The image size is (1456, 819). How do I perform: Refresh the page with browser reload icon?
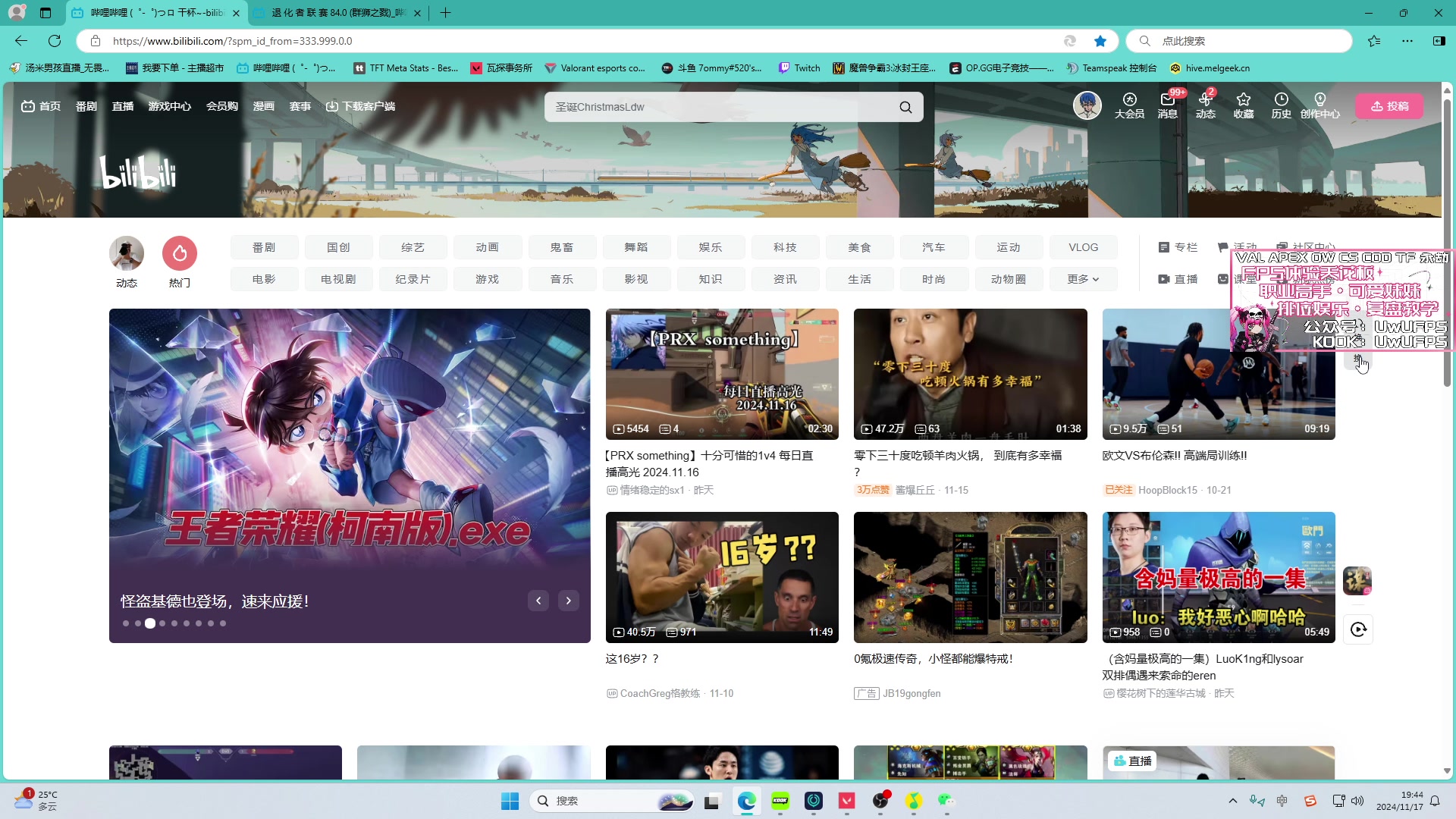[x=55, y=41]
